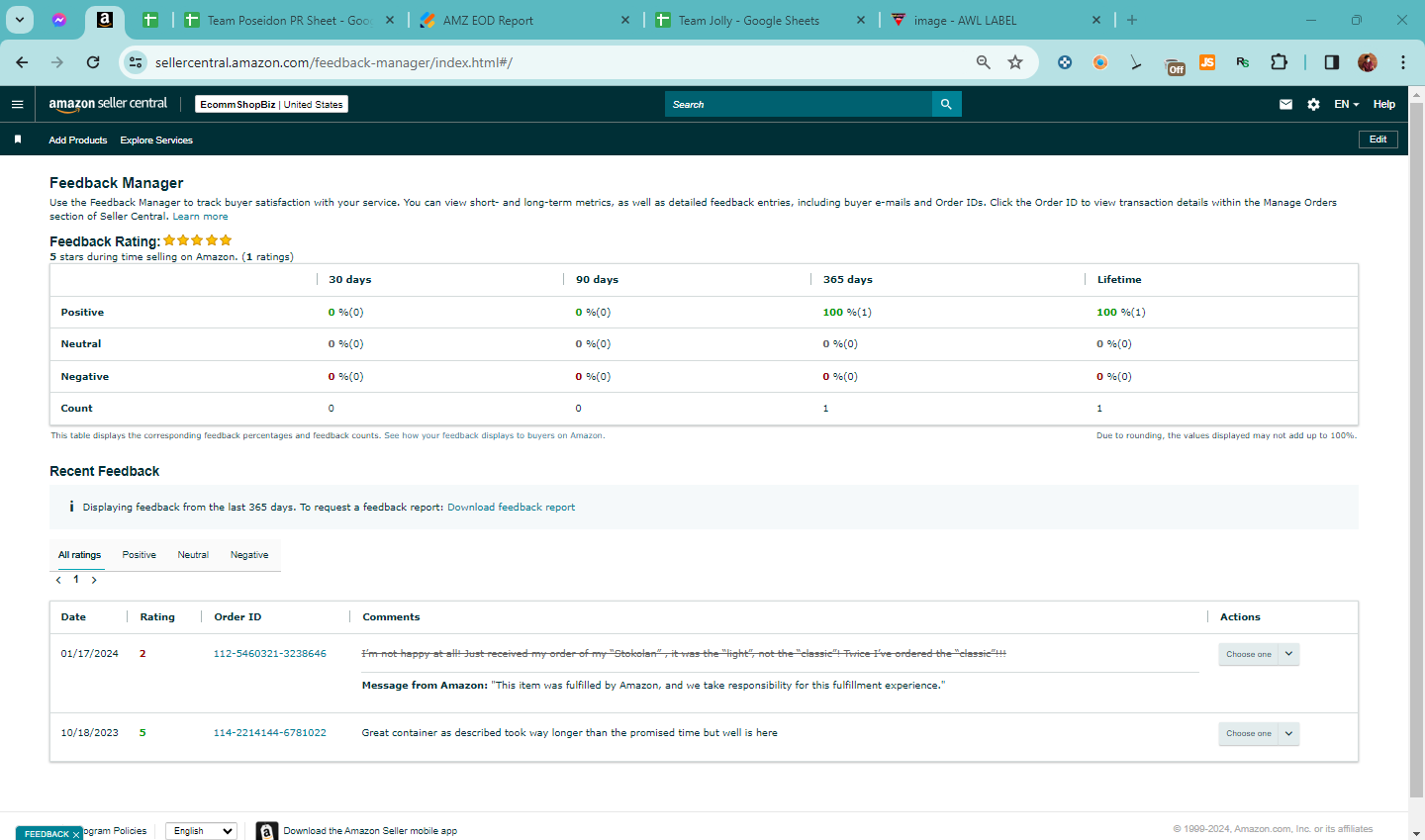The height and width of the screenshot is (840, 1425).
Task: Open Choose one dropdown for the 01/17/2024 feedback
Action: pos(1259,654)
